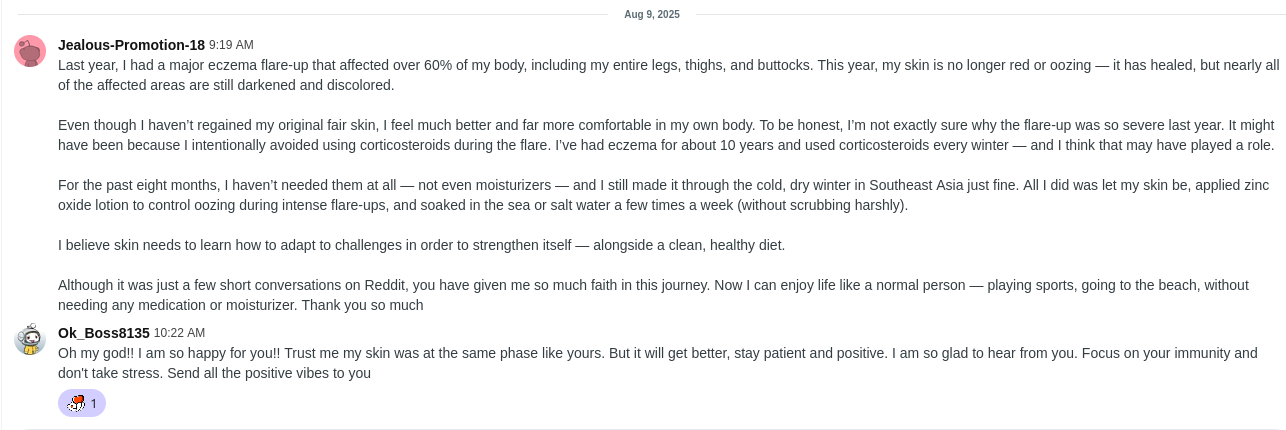Click Jealous-Promotion-18's pink avatar icon
The width and height of the screenshot is (1286, 430).
coord(30,51)
